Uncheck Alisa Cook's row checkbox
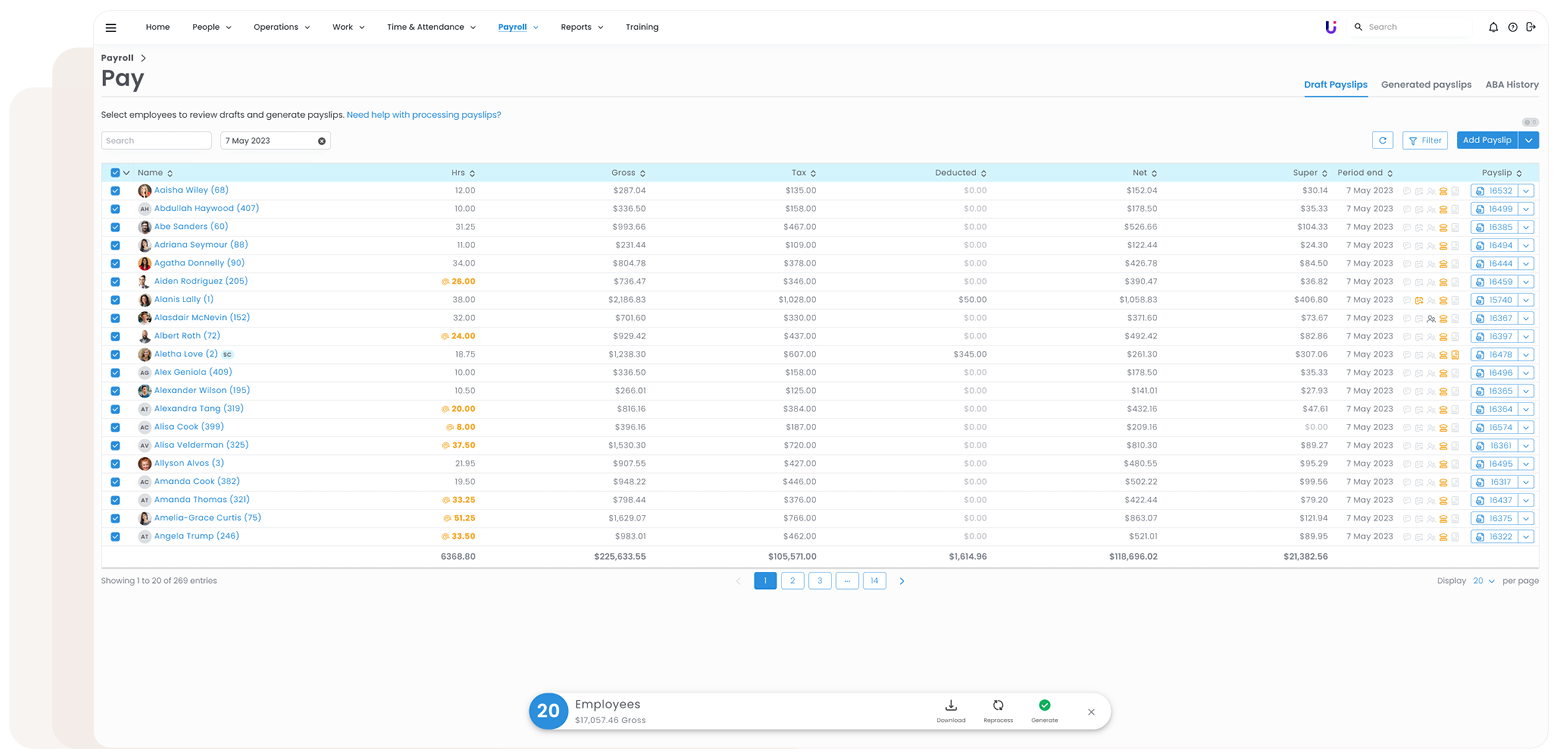The height and width of the screenshot is (755, 1555). pos(115,427)
